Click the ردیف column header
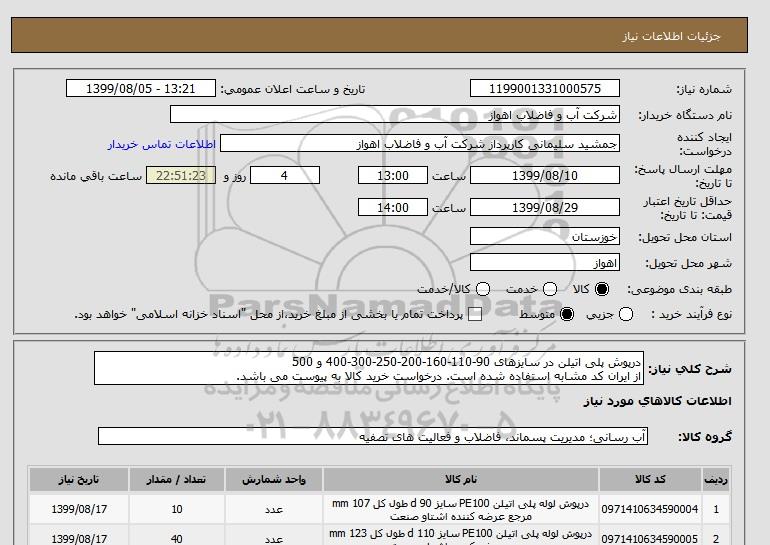Image resolution: width=770 pixels, height=545 pixels. click(x=716, y=479)
